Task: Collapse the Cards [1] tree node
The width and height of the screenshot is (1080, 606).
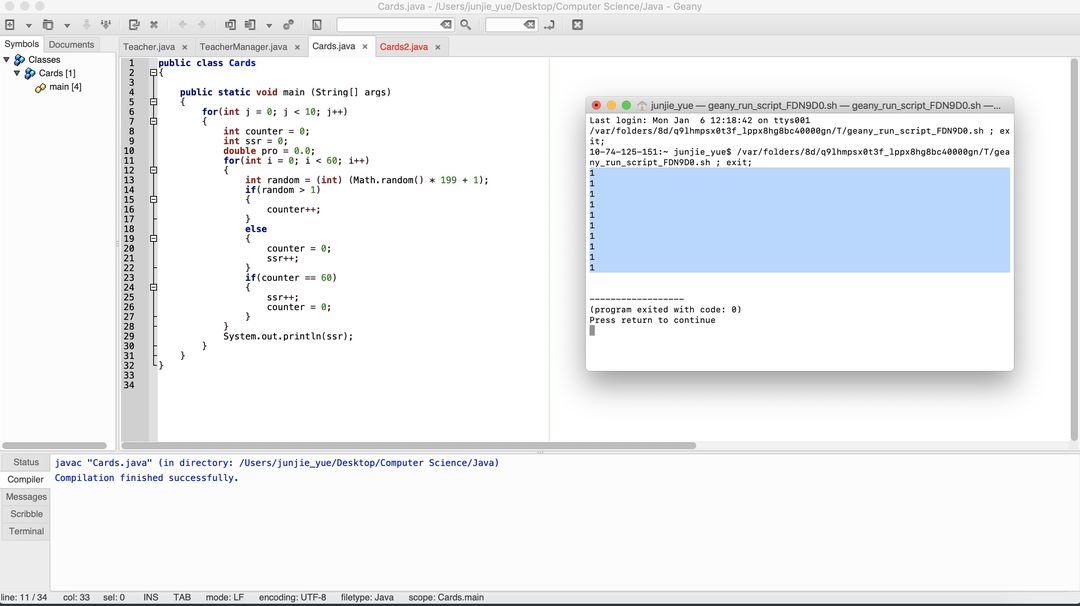Action: [17, 73]
